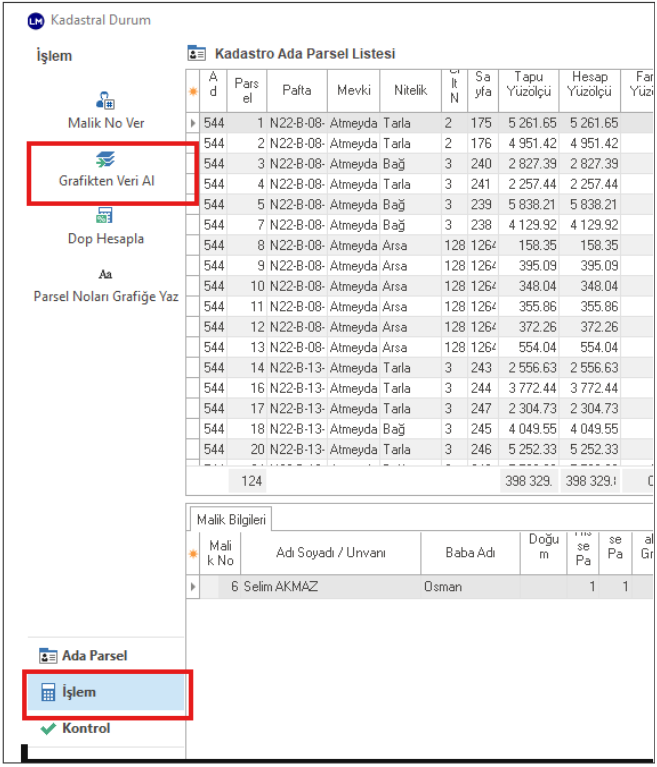Click the Pafta column header

pyautogui.click(x=296, y=90)
